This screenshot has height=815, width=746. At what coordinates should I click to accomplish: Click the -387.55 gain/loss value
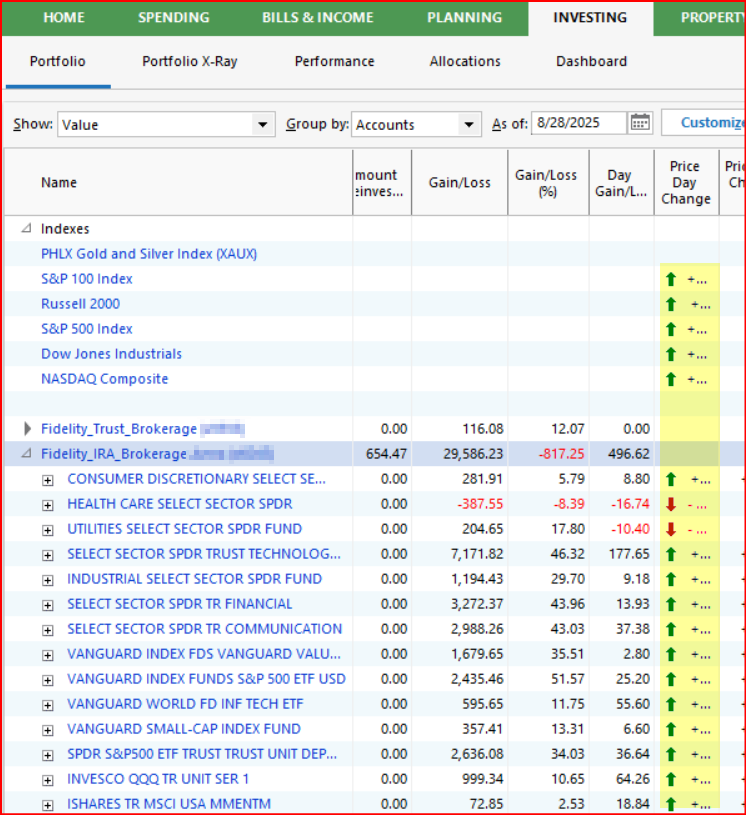[480, 504]
